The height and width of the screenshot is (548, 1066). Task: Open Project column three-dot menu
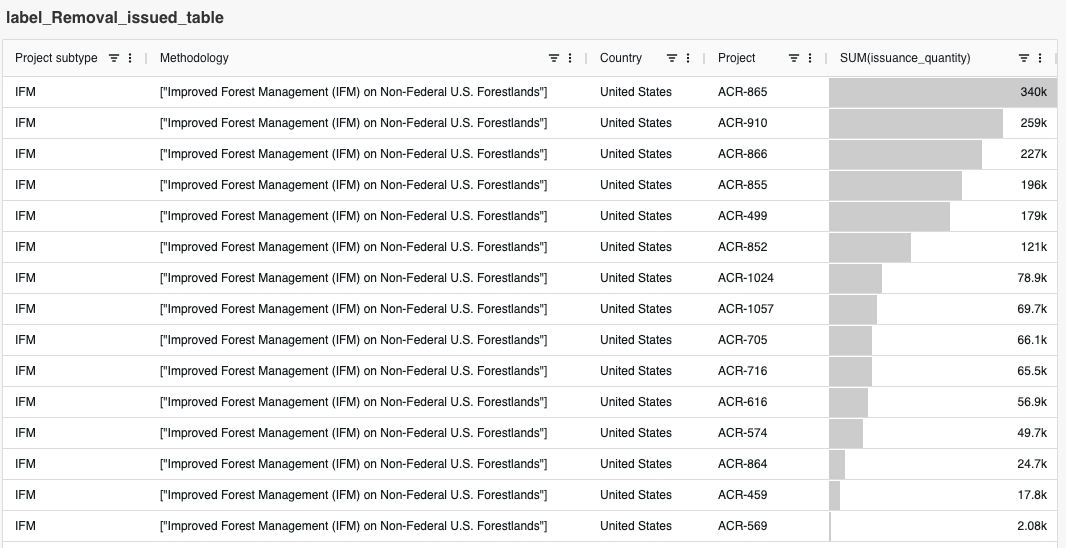tap(810, 58)
